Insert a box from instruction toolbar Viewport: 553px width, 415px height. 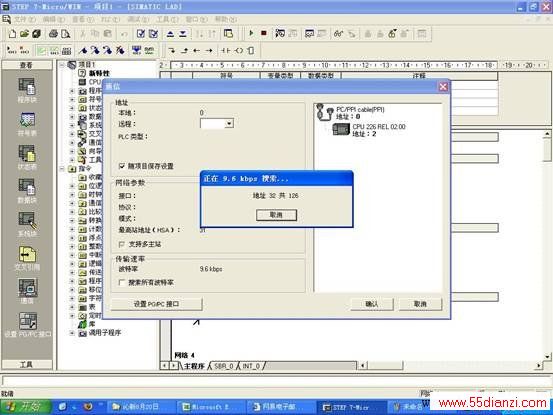[x=250, y=51]
